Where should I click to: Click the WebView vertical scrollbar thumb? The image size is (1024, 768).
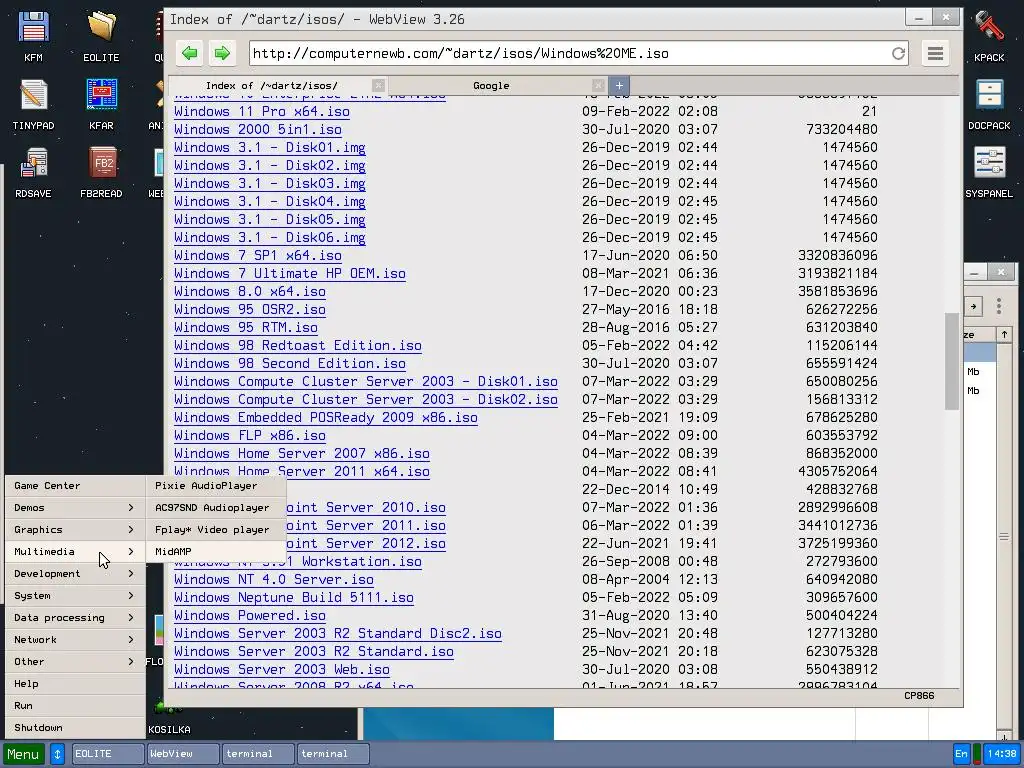pos(952,361)
